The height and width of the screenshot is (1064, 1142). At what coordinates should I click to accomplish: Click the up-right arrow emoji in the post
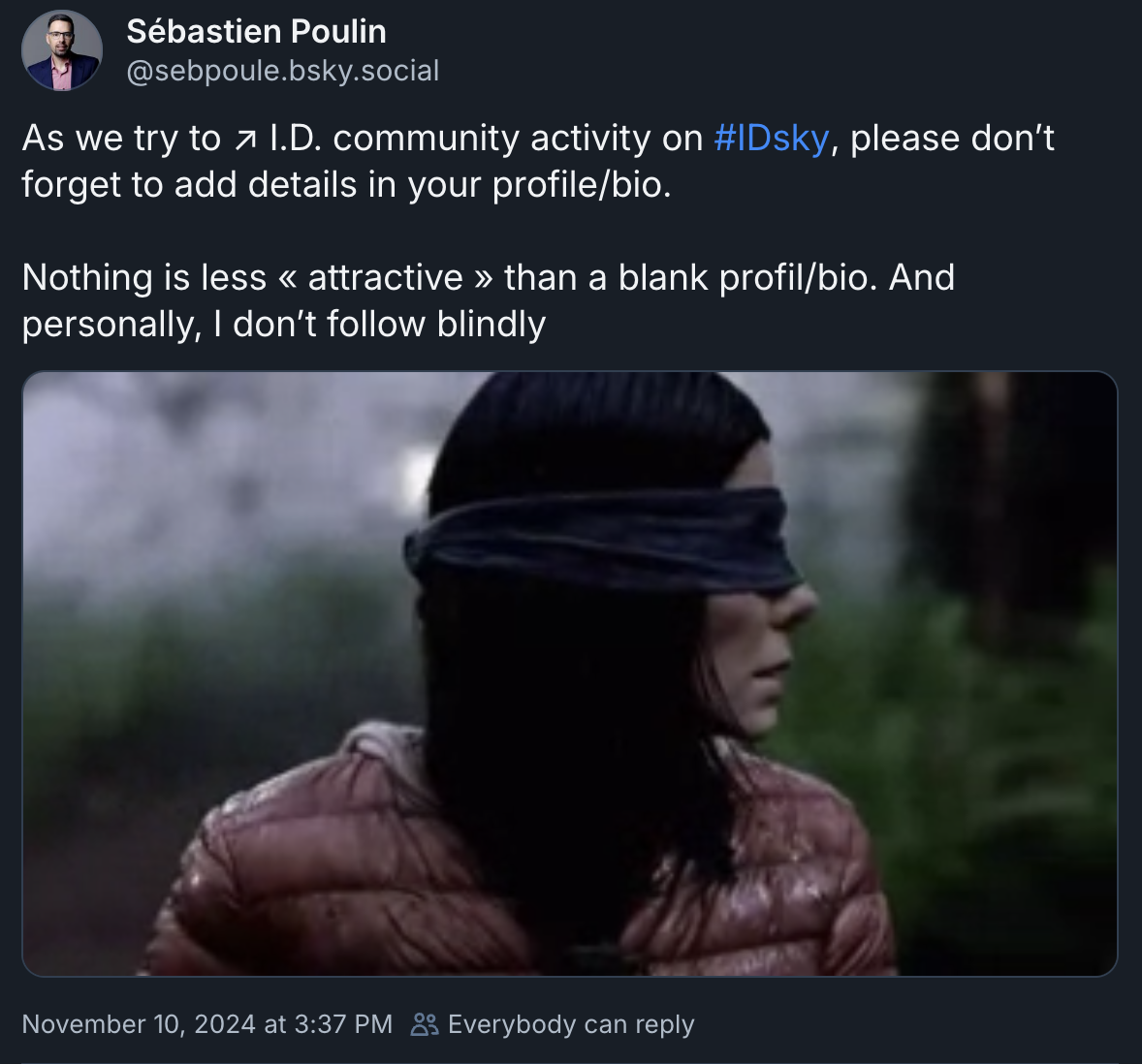pyautogui.click(x=245, y=141)
